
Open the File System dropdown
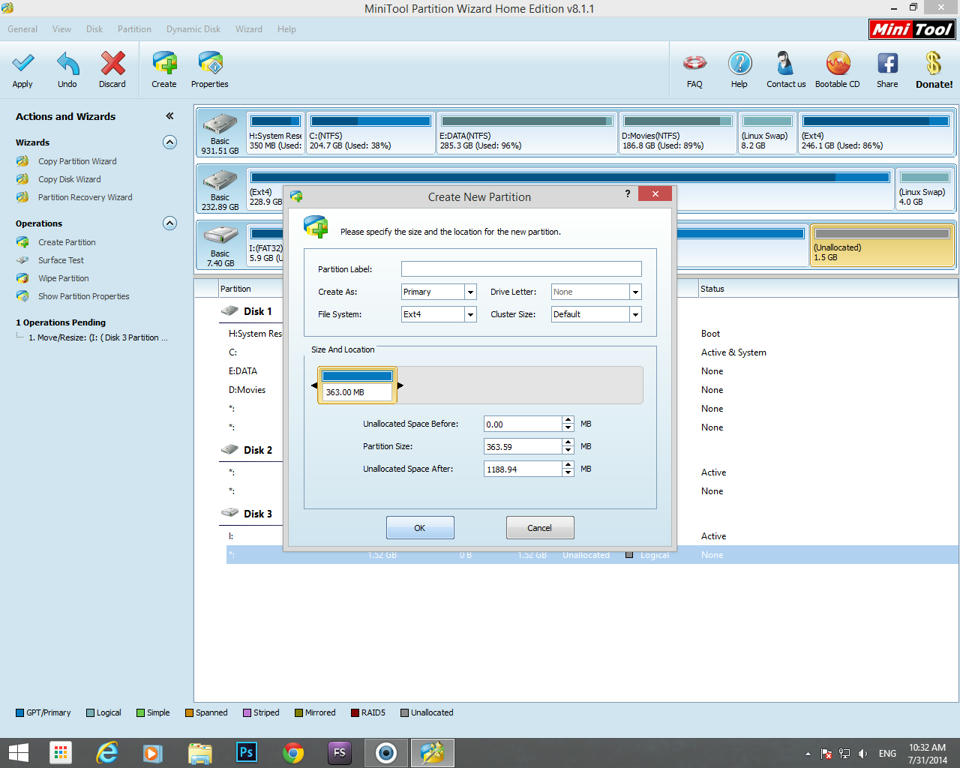(470, 314)
